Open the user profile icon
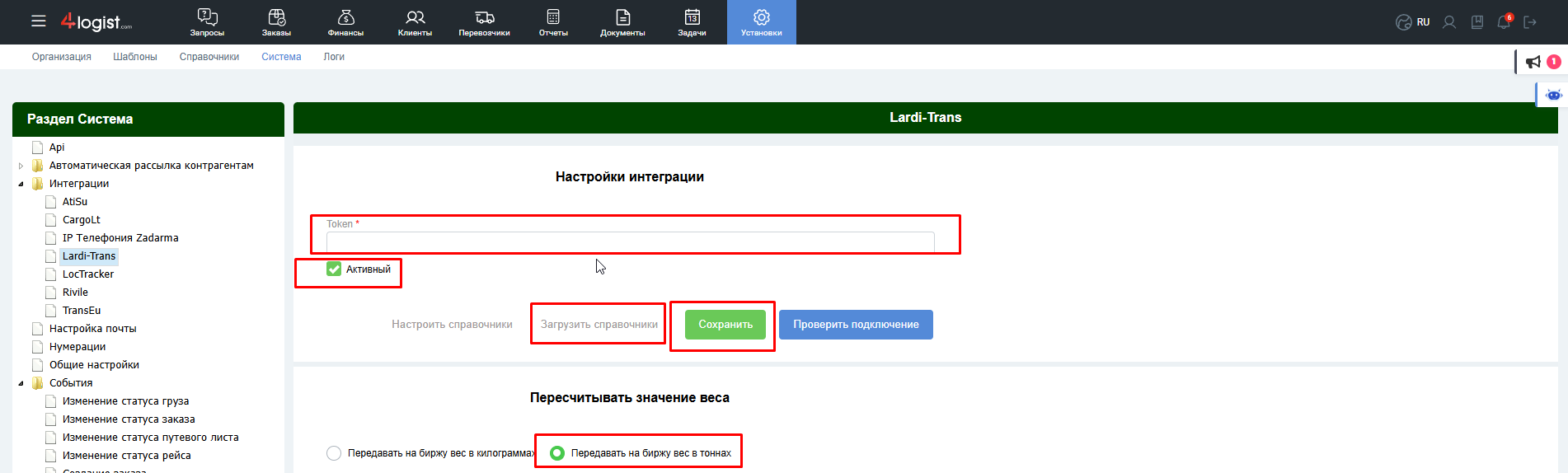The image size is (1568, 473). 1449,22
